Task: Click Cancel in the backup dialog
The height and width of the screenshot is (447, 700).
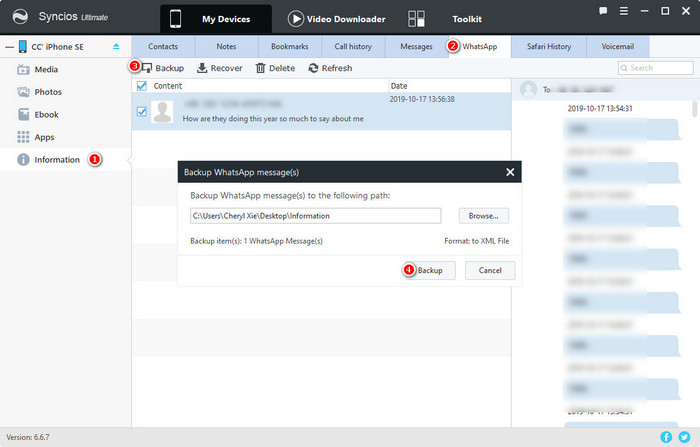Action: click(x=490, y=270)
